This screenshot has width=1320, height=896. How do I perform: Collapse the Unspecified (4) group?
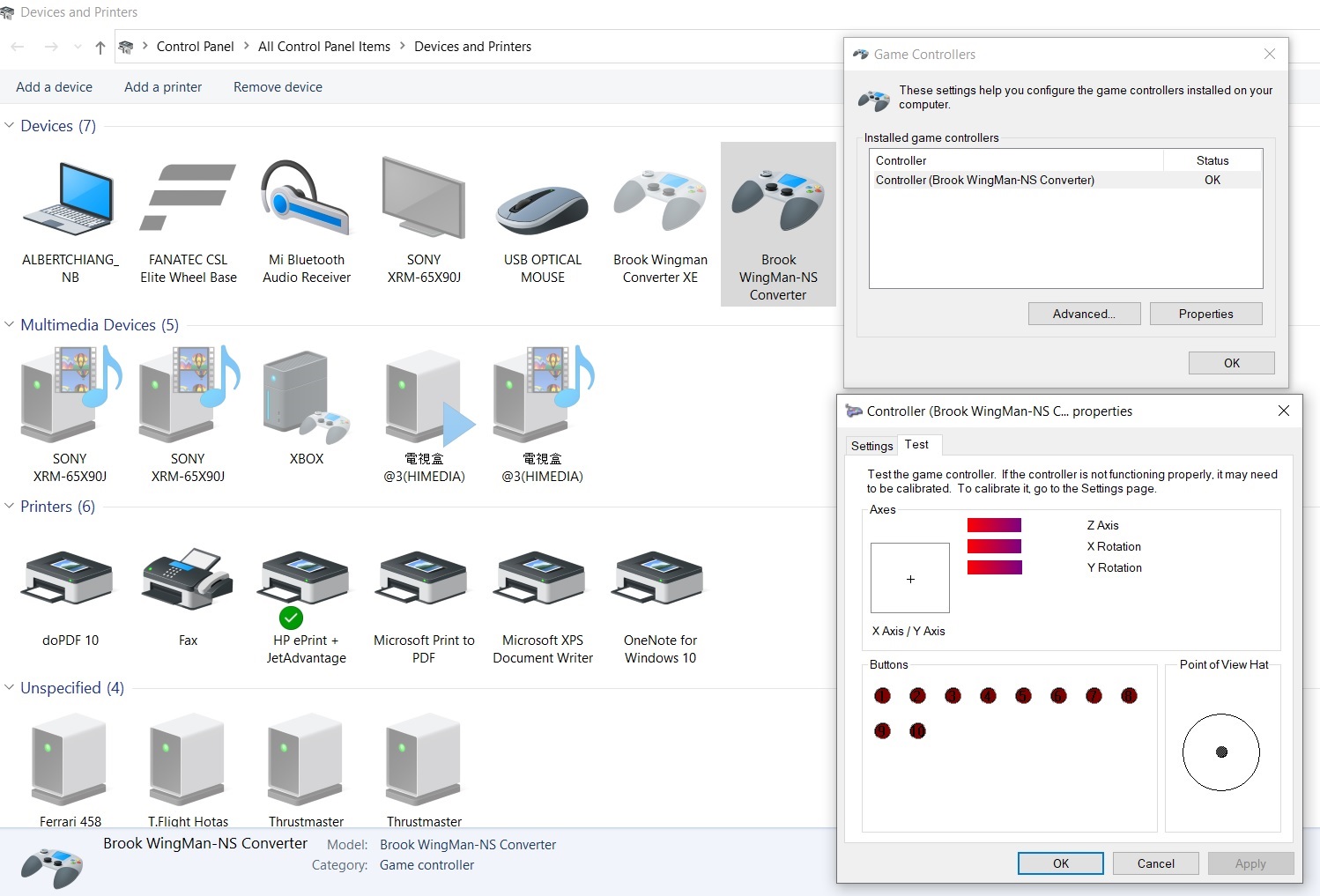pos(10,688)
